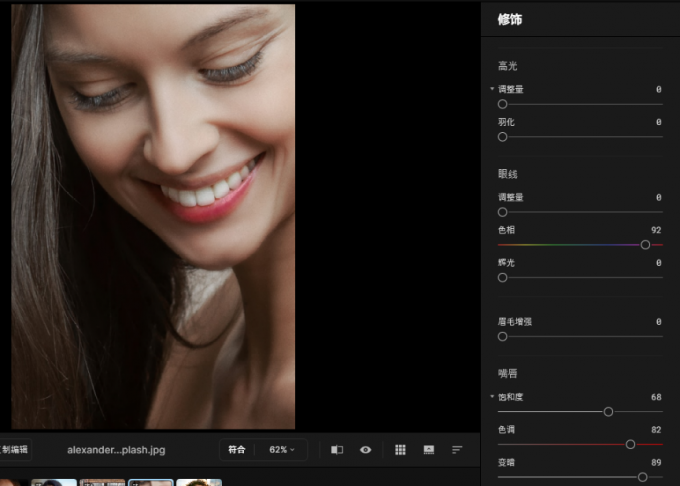Collapse the triangle beside 嘴唇 饱和度
Viewport: 680px width, 486px height.
click(492, 397)
